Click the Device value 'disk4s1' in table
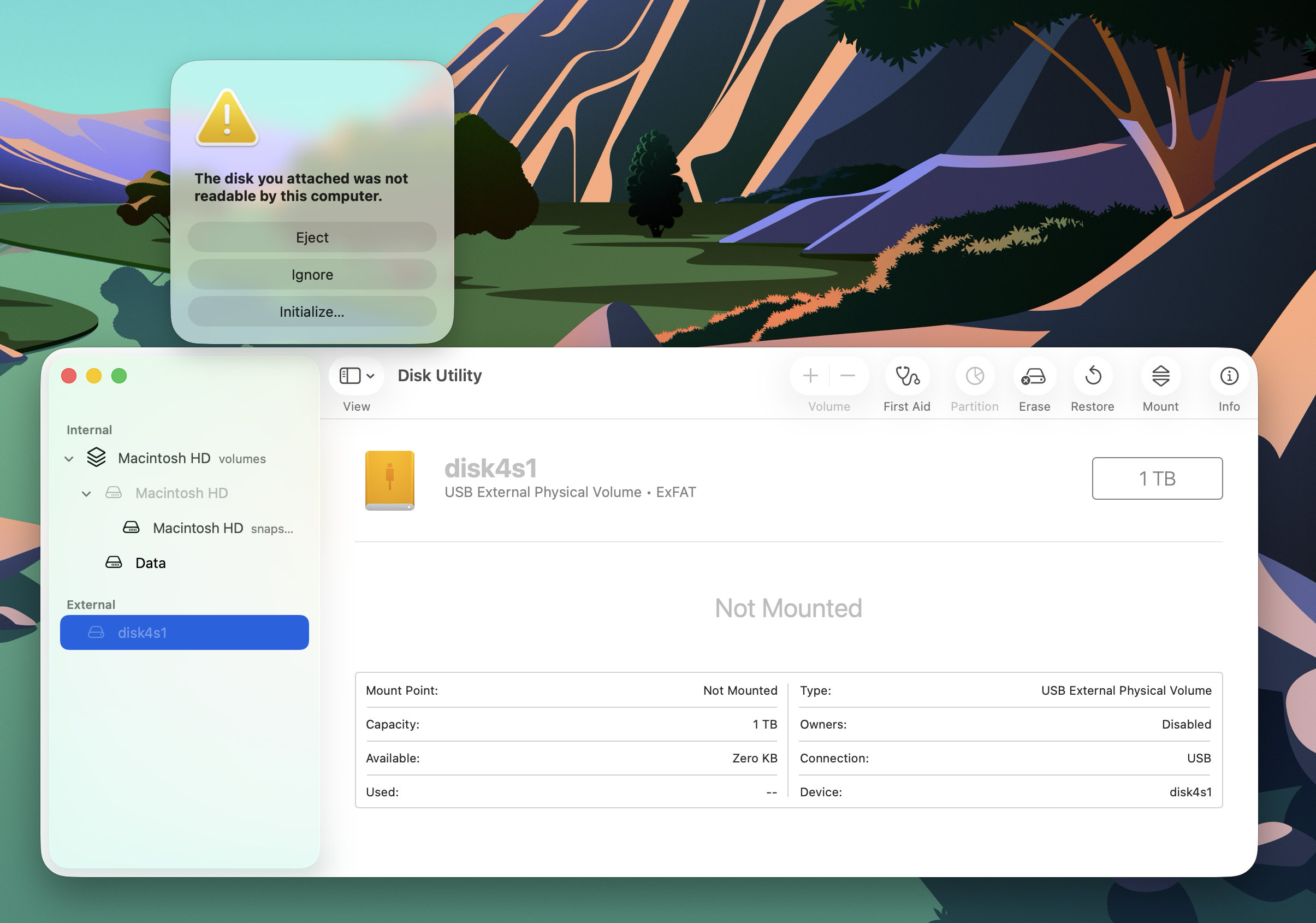 [x=1190, y=792]
